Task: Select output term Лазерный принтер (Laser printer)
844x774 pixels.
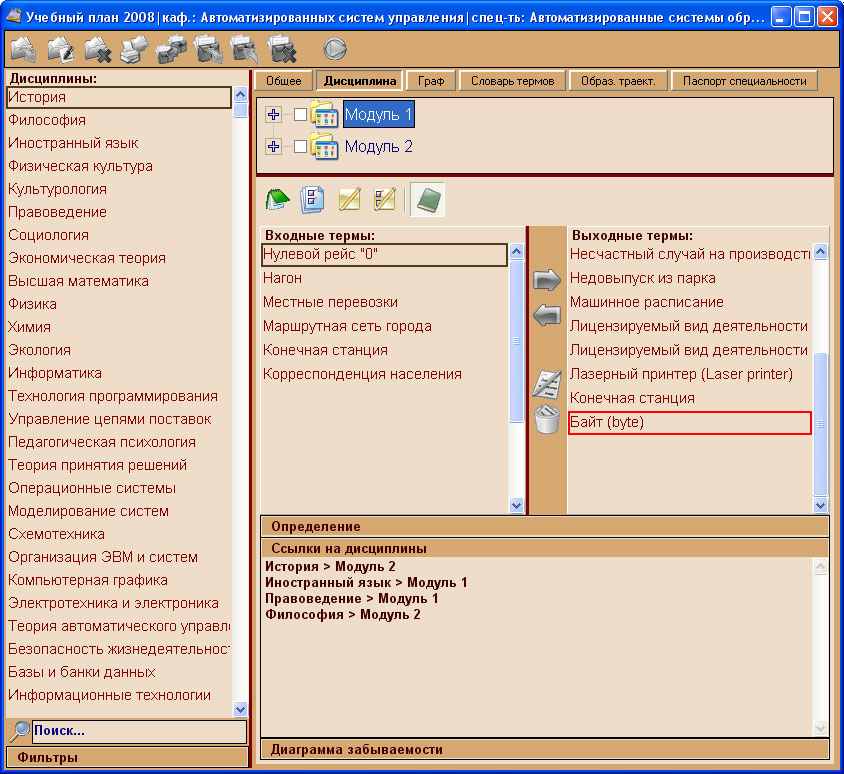Action: pyautogui.click(x=690, y=374)
